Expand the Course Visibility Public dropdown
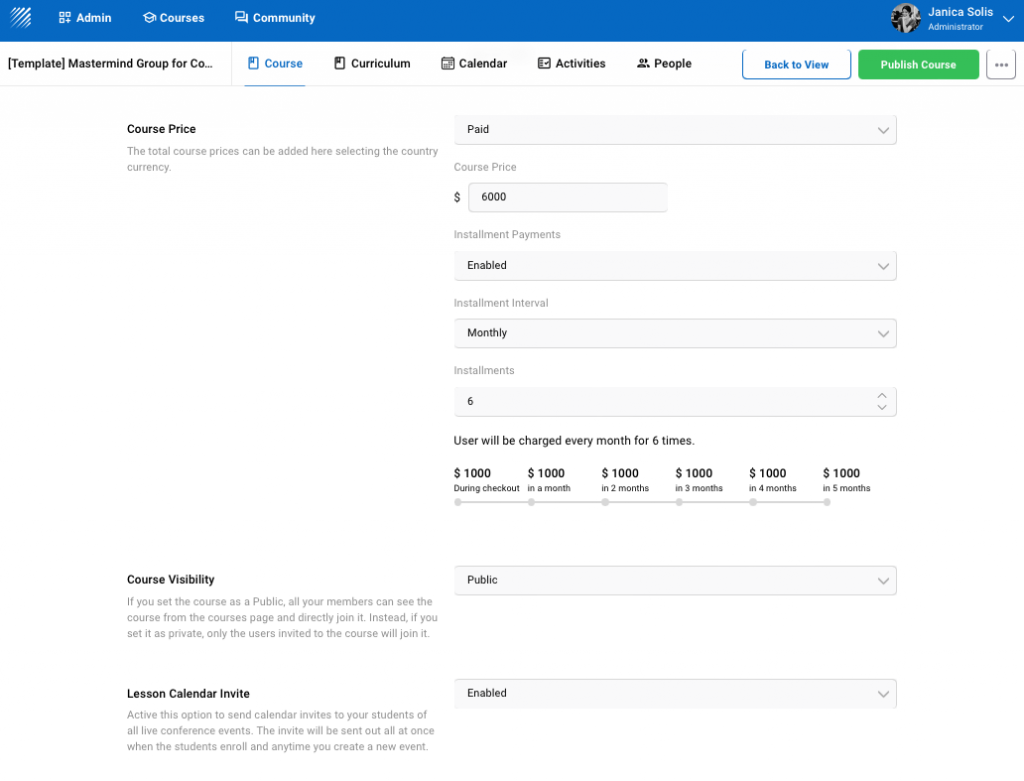This screenshot has height=781, width=1024. pos(675,580)
